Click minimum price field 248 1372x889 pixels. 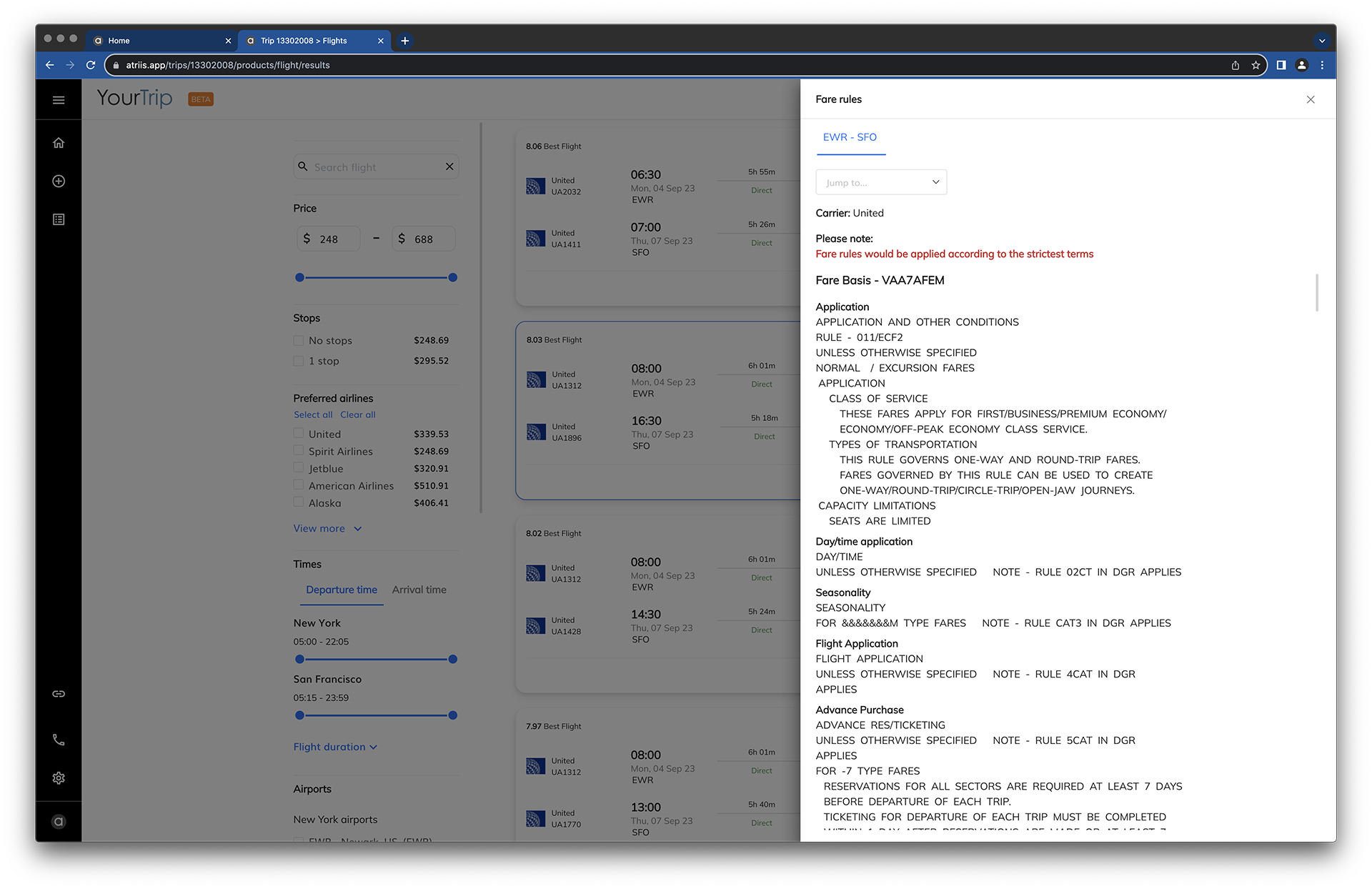pyautogui.click(x=329, y=239)
